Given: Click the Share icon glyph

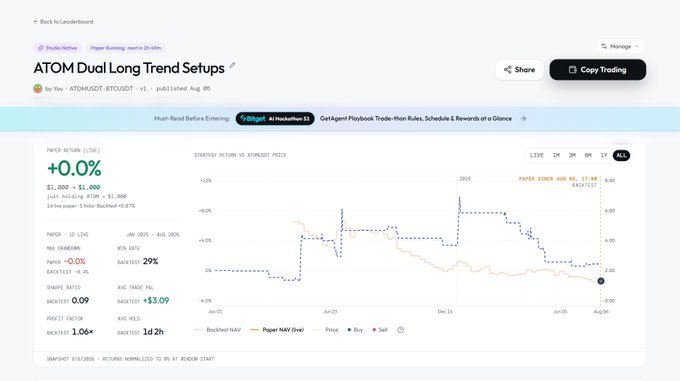Looking at the screenshot, I should pos(507,70).
